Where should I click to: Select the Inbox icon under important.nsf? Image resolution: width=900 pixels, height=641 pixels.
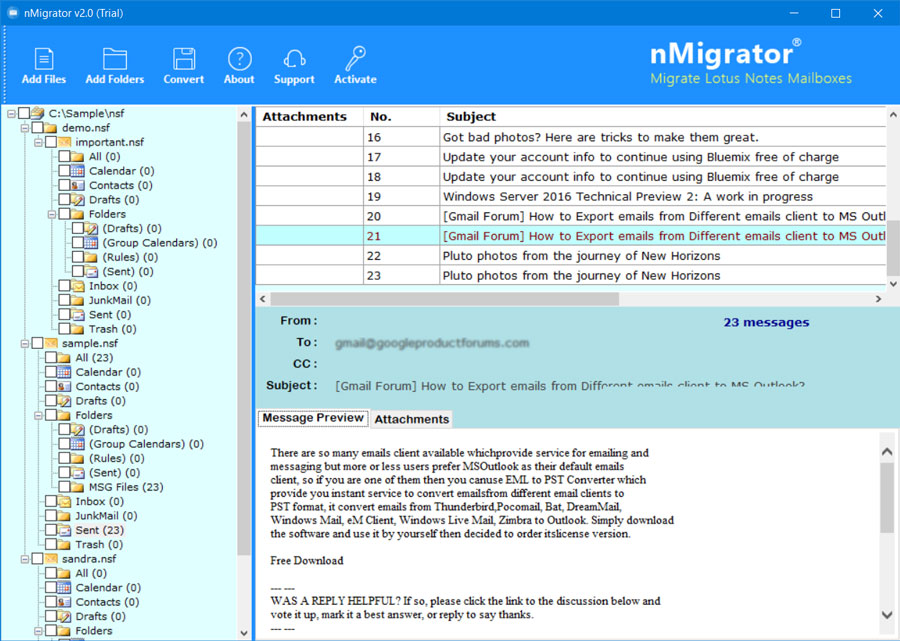77,286
